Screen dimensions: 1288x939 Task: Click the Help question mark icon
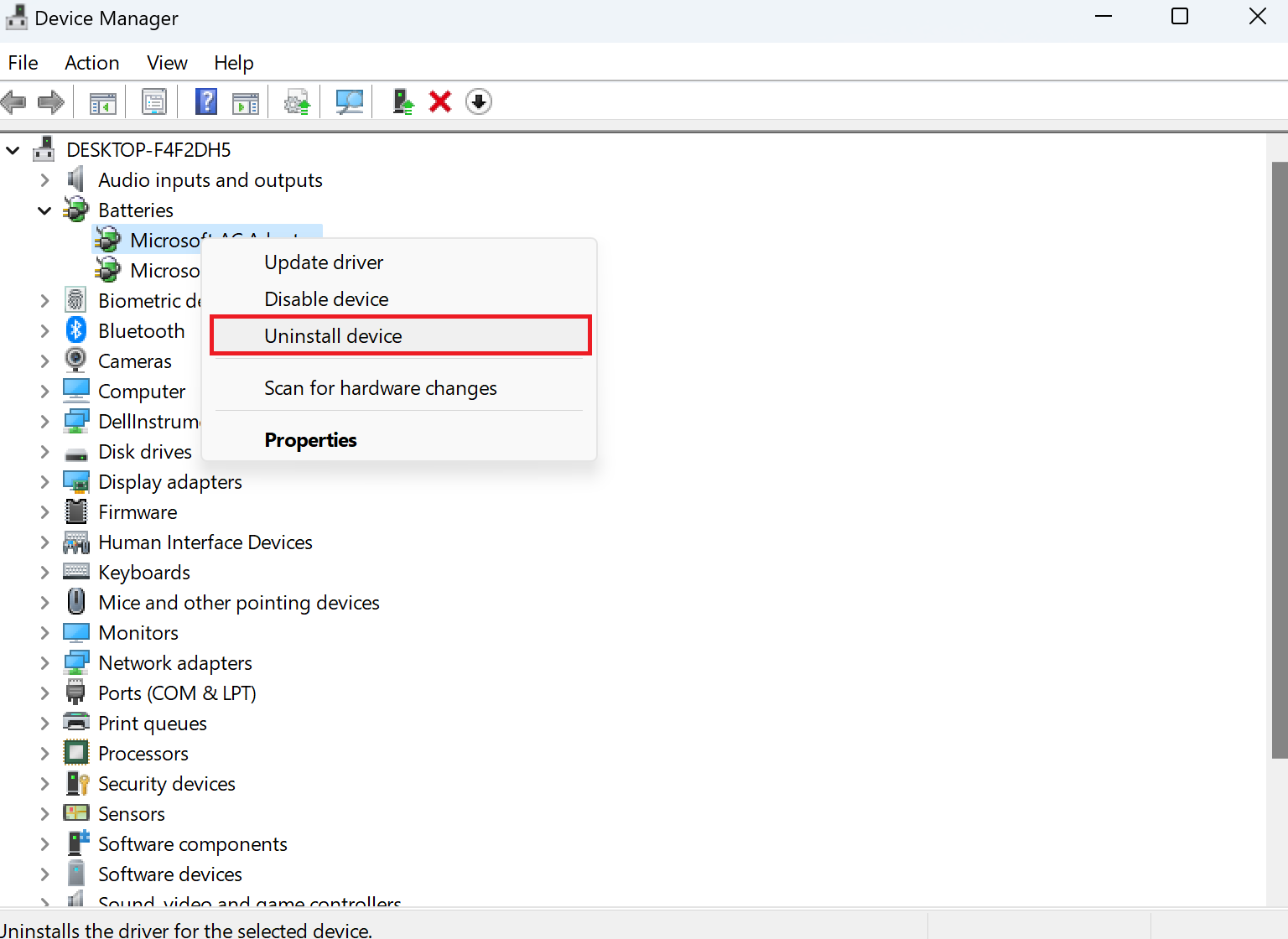[206, 101]
